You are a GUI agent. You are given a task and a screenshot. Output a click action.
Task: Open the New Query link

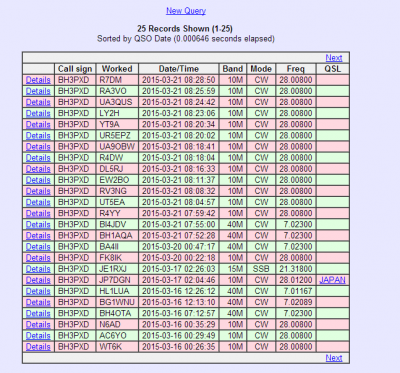pyautogui.click(x=186, y=11)
